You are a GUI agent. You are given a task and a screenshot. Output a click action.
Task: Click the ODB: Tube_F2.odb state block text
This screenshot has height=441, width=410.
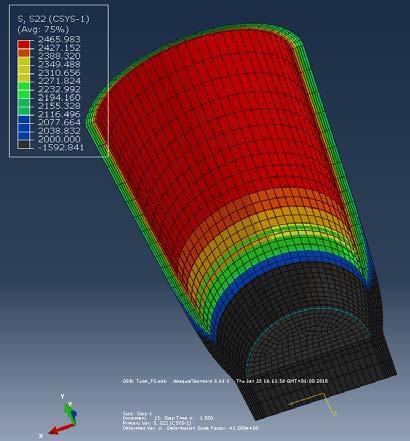tap(144, 381)
